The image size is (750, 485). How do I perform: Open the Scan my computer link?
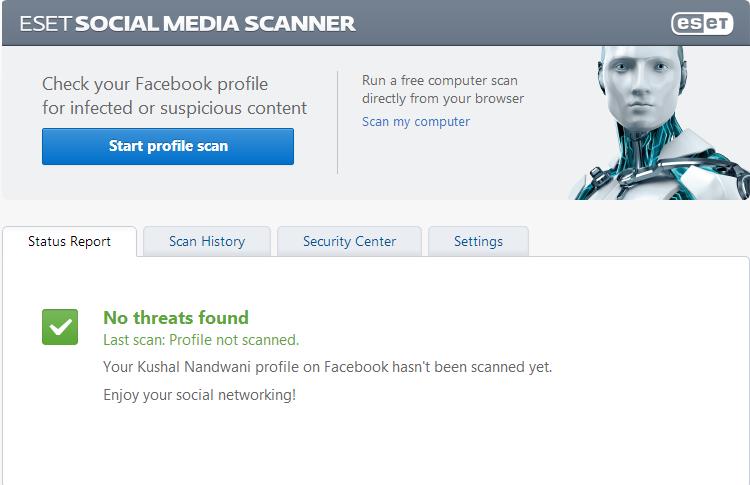pos(415,122)
